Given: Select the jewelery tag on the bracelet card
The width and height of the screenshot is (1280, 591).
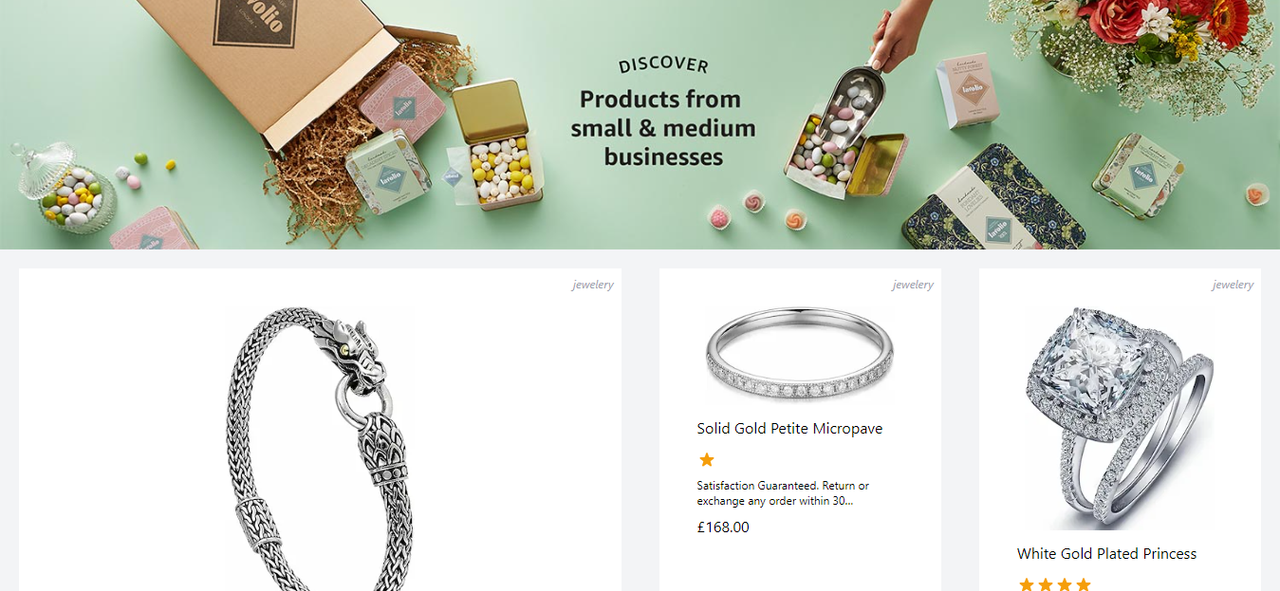Looking at the screenshot, I should tap(593, 285).
